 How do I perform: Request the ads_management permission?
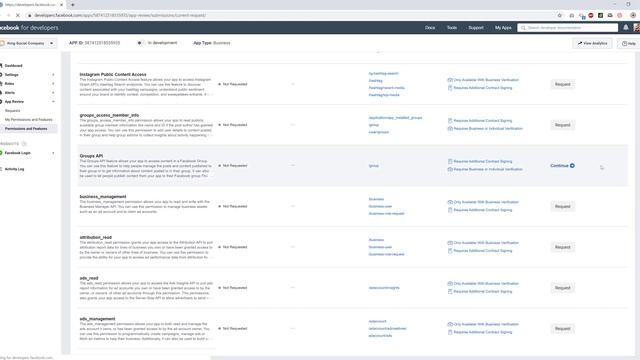click(x=562, y=329)
